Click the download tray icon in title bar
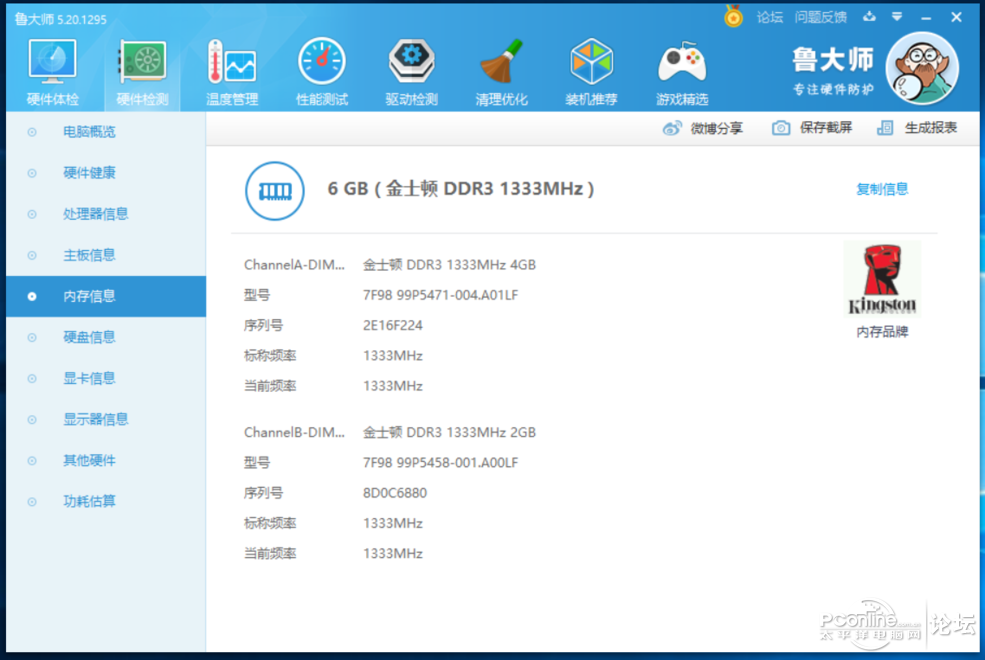The image size is (985, 660). click(869, 17)
